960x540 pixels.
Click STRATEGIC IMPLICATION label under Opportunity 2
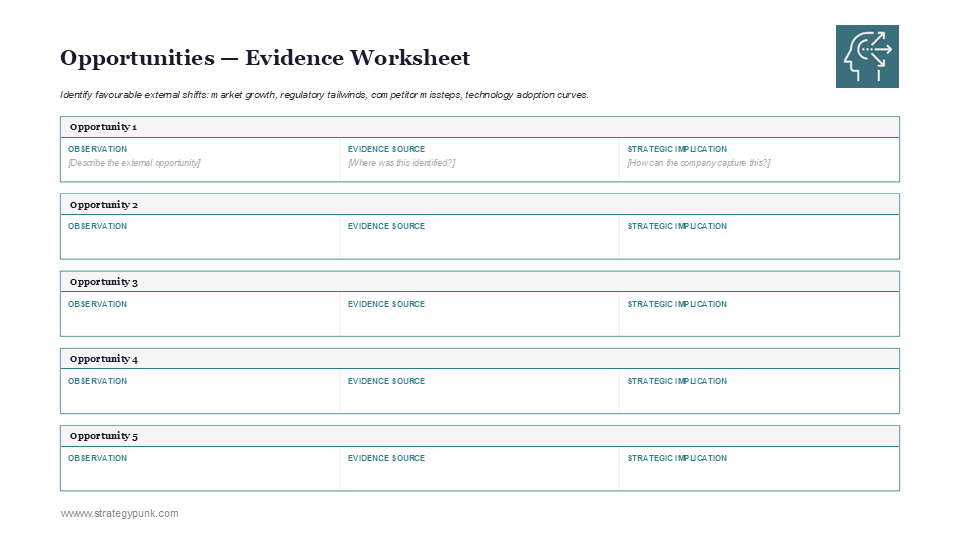point(677,226)
